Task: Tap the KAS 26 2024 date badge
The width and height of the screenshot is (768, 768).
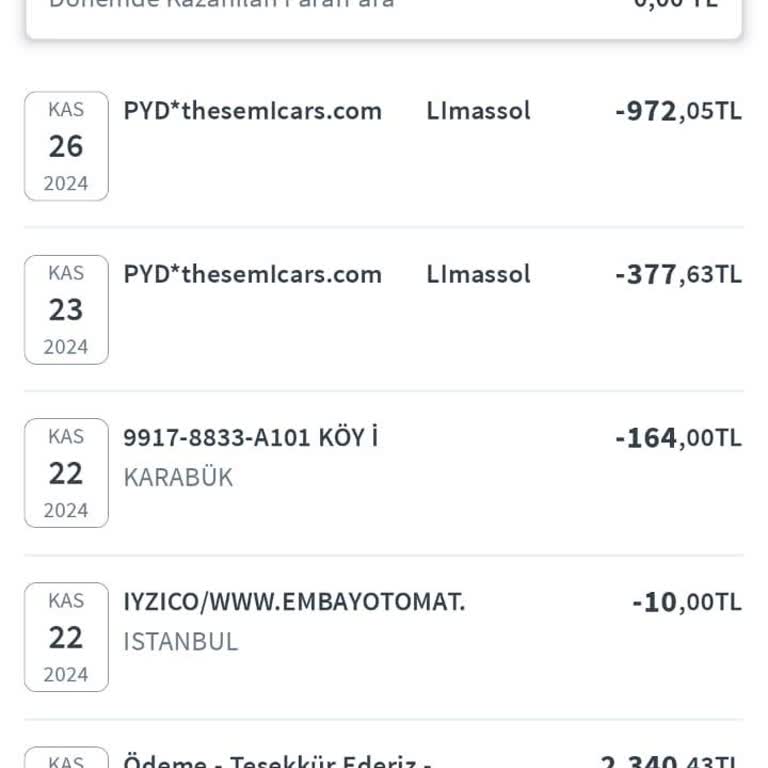Action: (66, 146)
